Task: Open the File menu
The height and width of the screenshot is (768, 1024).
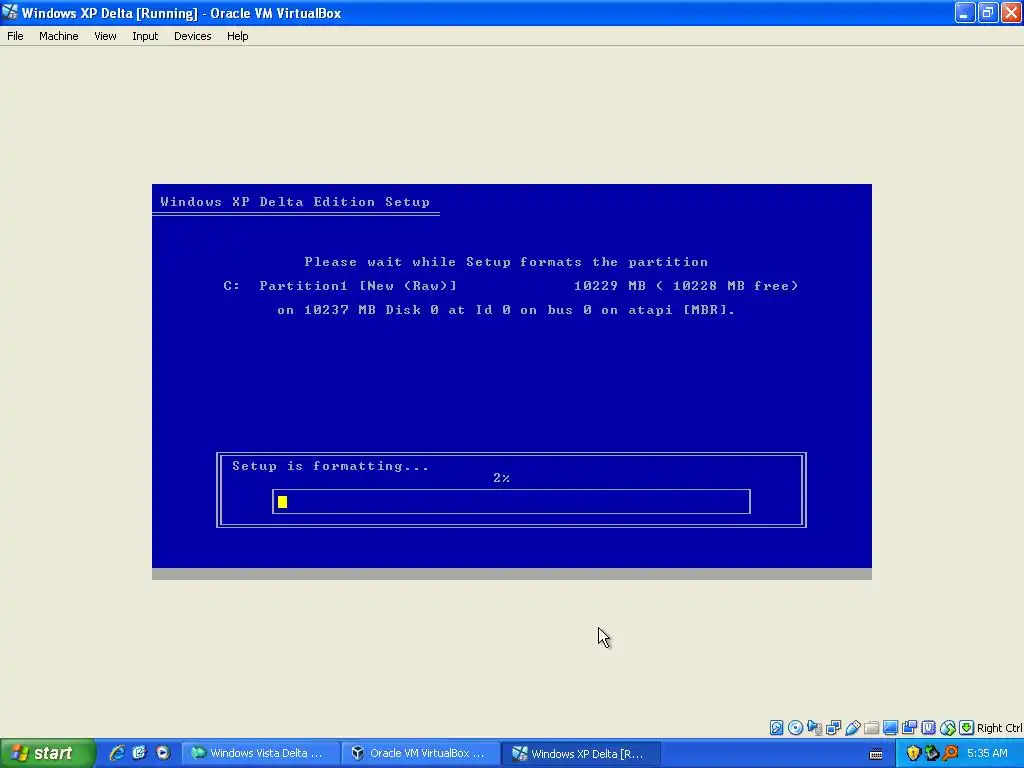Action: pos(15,36)
